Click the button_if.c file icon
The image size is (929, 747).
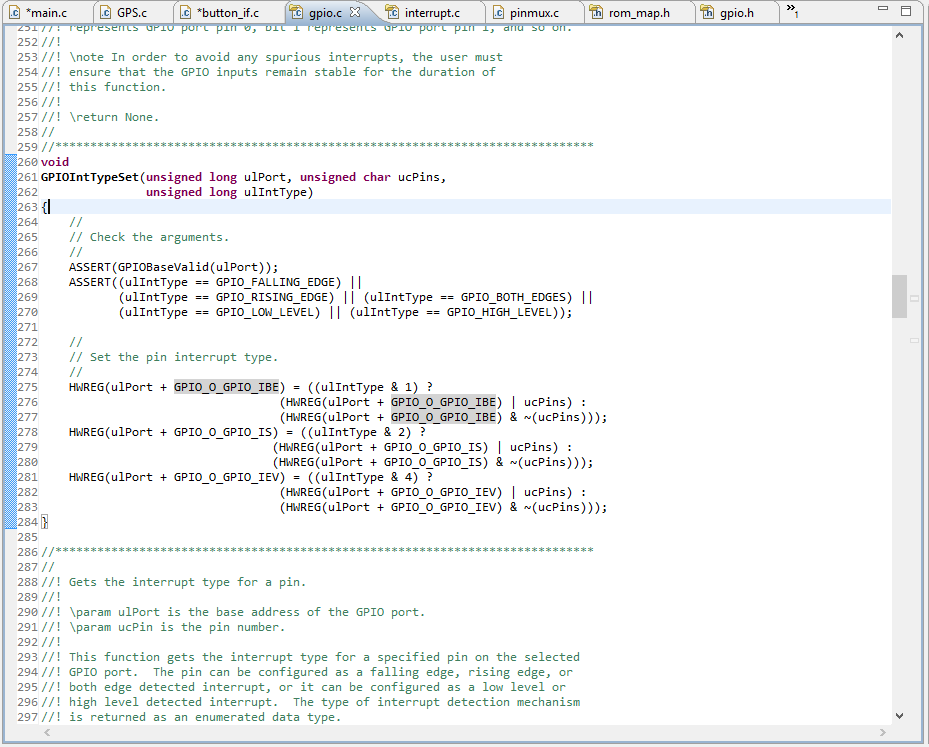pos(185,12)
